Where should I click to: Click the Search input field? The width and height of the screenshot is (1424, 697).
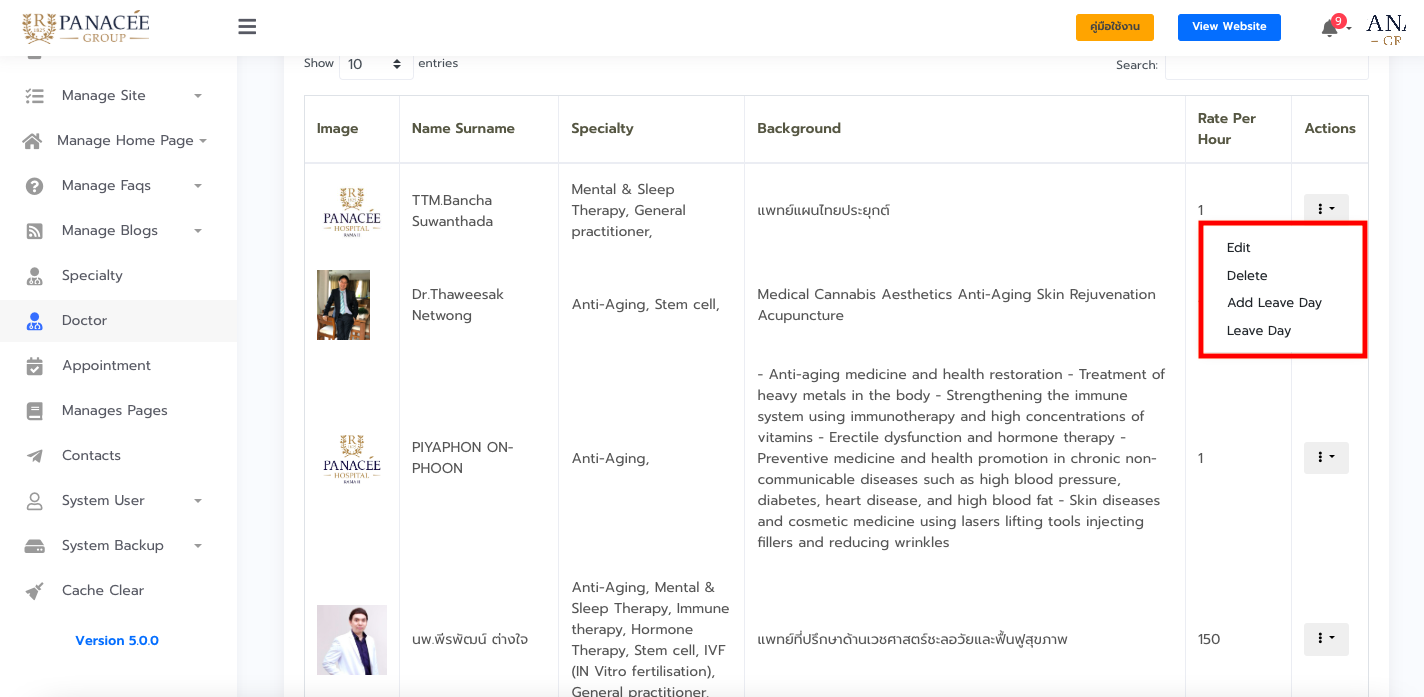1266,65
